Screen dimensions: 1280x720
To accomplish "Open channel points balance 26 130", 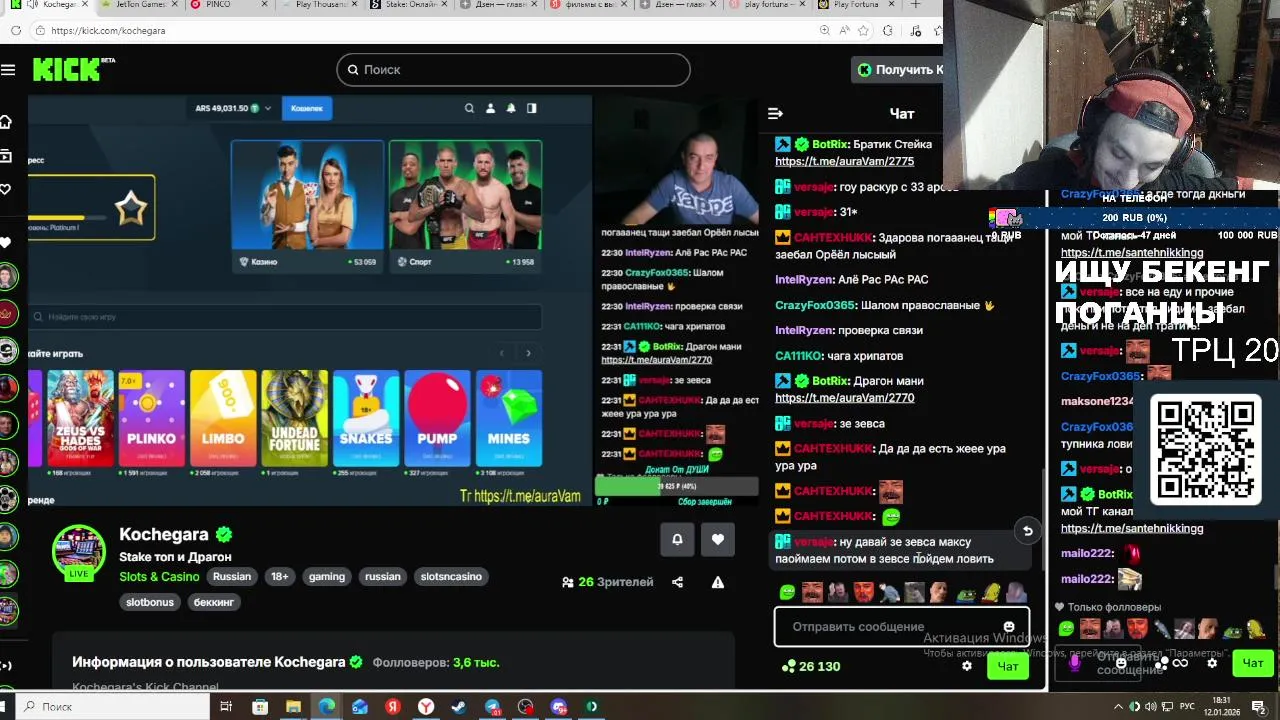I will click(811, 666).
